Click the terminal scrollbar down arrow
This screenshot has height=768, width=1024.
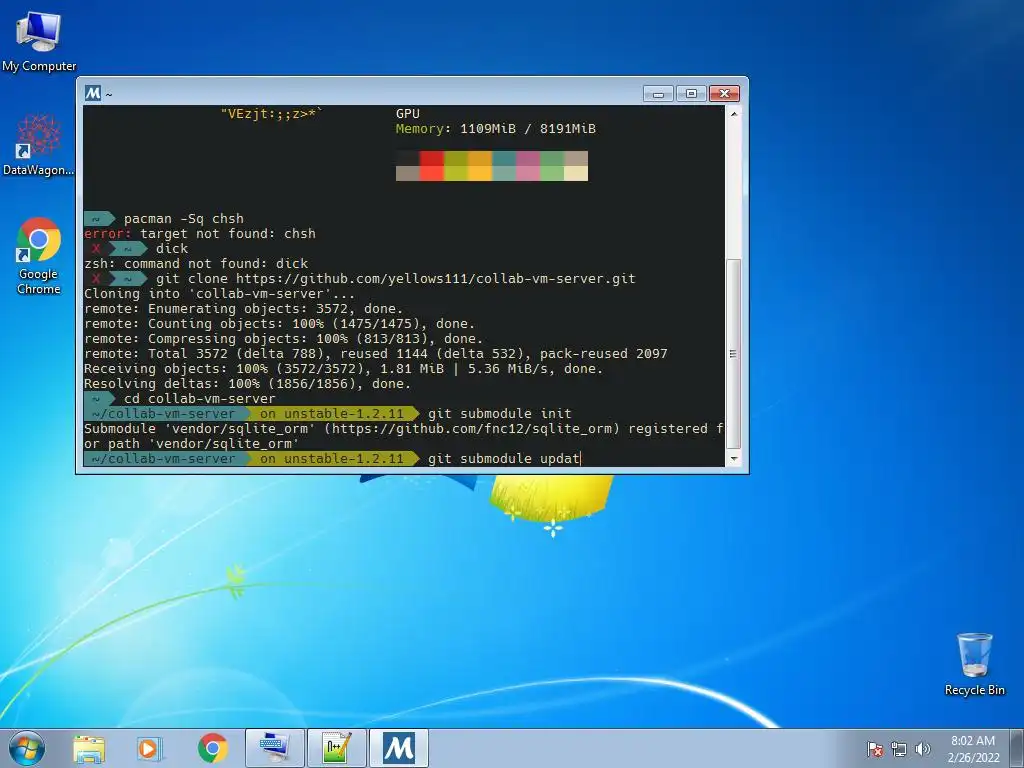tap(734, 458)
